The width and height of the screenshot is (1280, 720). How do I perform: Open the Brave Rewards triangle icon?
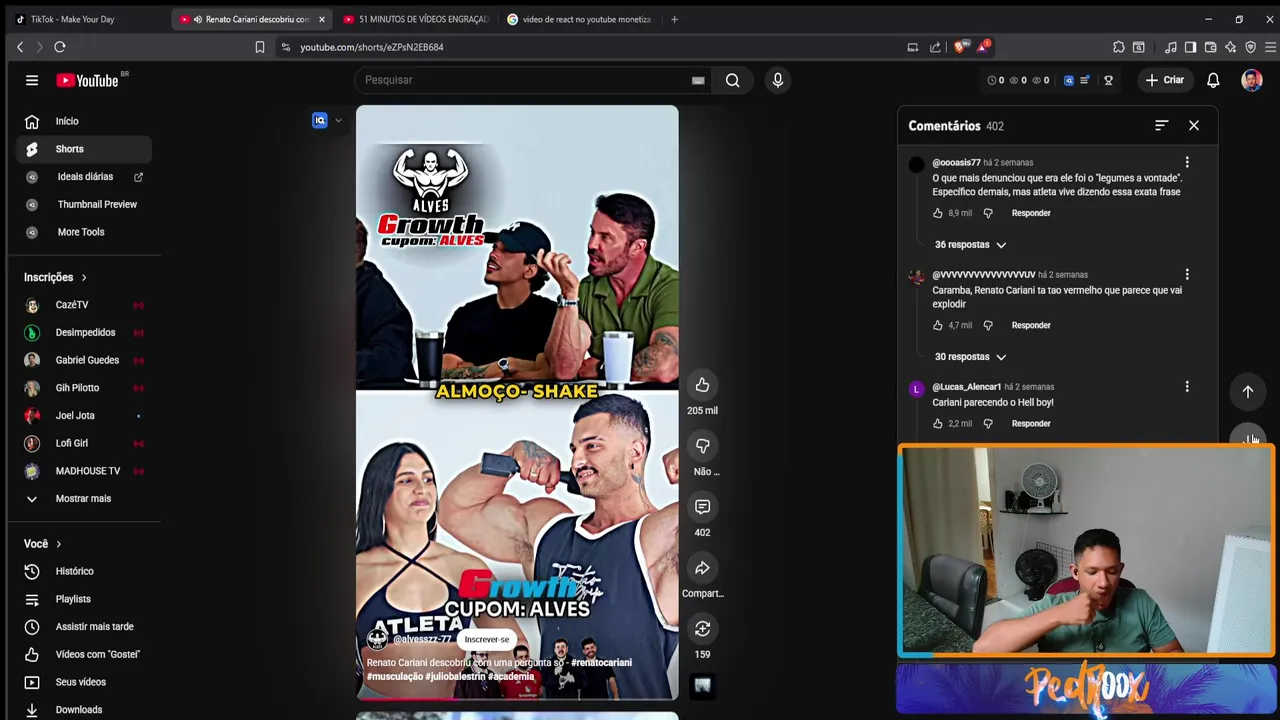983,47
